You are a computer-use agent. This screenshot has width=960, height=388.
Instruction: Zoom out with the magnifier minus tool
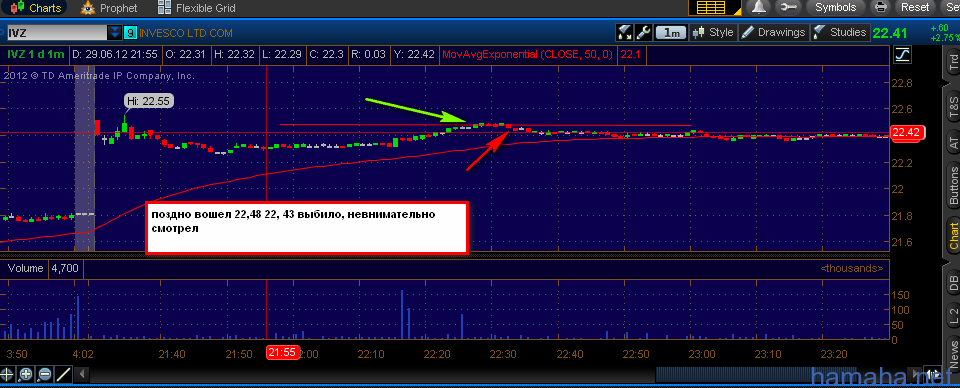tap(44, 374)
